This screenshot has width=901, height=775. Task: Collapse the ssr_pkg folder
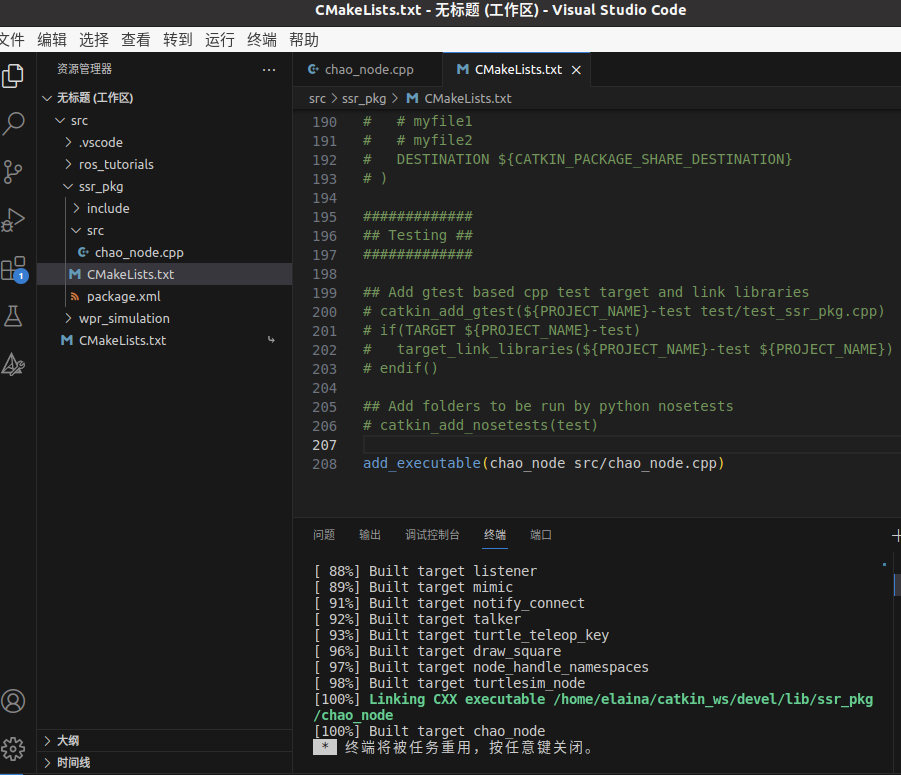tap(68, 187)
